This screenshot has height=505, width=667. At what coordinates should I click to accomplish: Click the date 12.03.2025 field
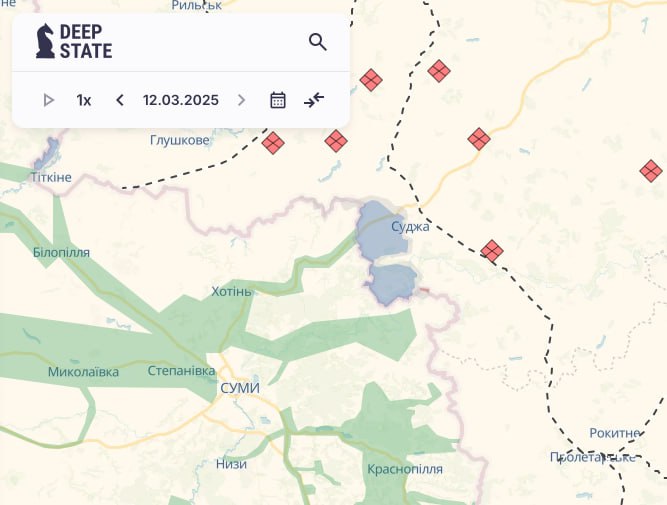click(180, 100)
